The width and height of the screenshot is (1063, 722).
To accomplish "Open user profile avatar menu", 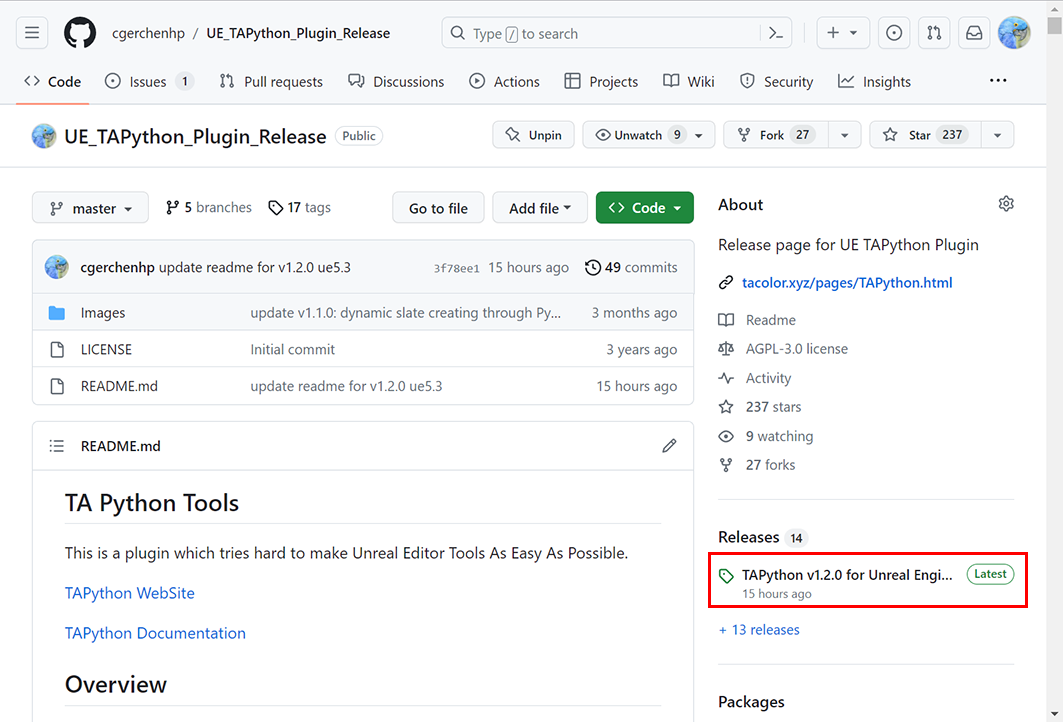I will pyautogui.click(x=1014, y=33).
